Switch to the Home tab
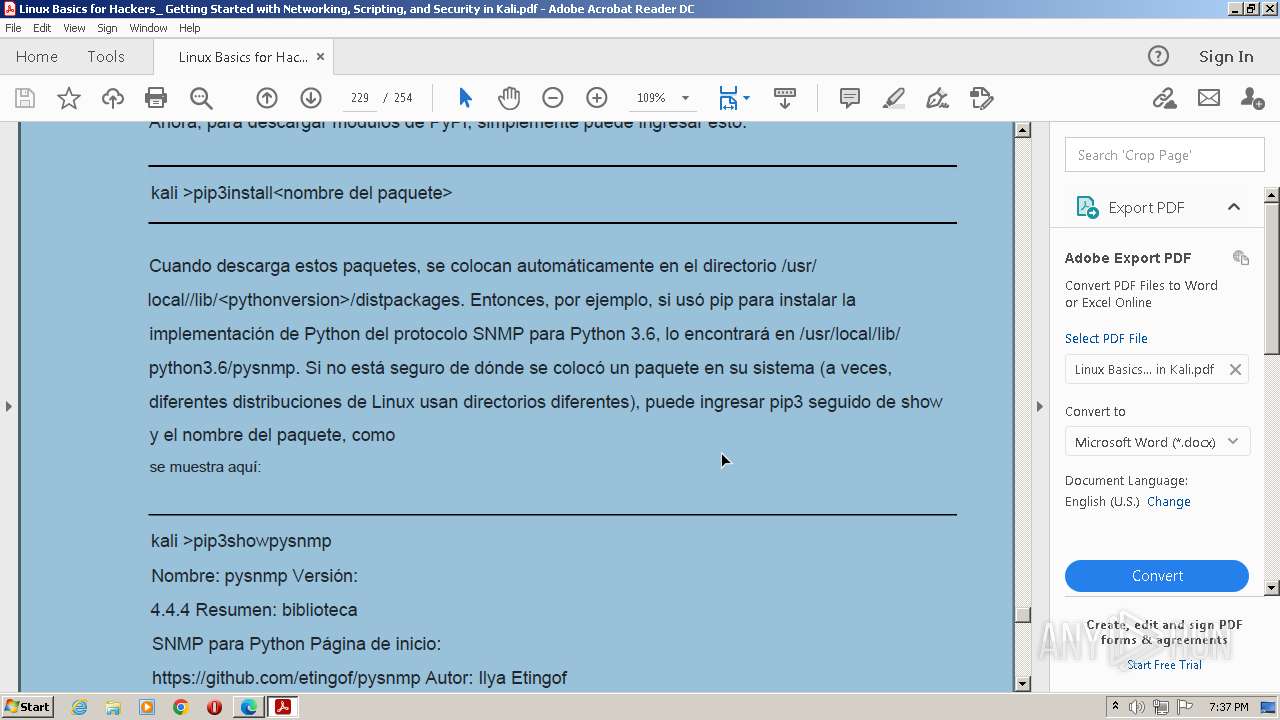Viewport: 1280px width, 720px height. (37, 57)
